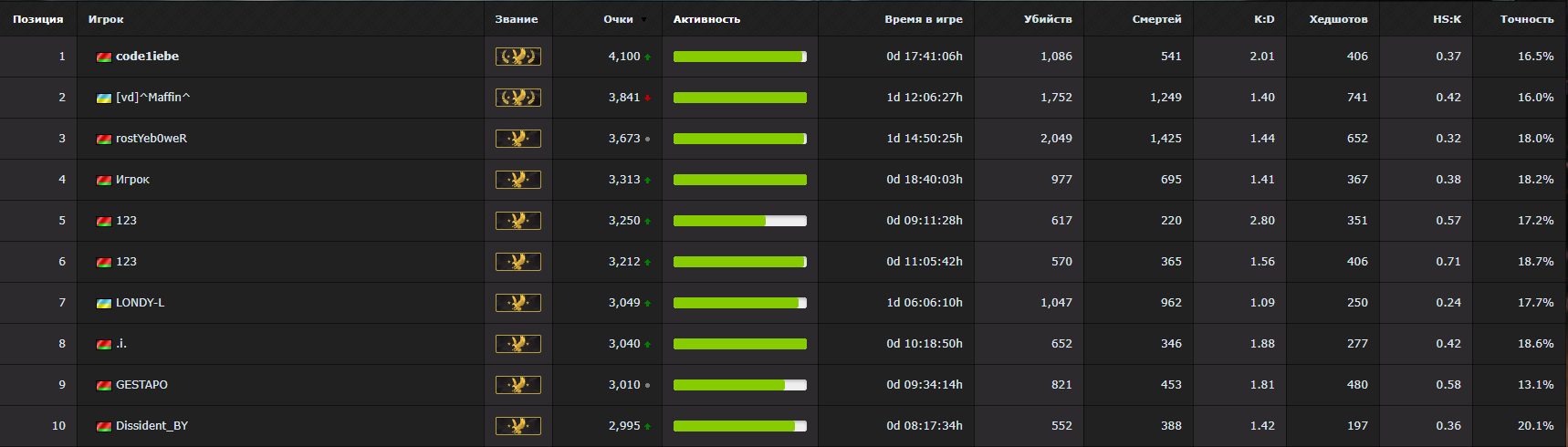Click the rank badge in Dissident_BY row

click(517, 426)
